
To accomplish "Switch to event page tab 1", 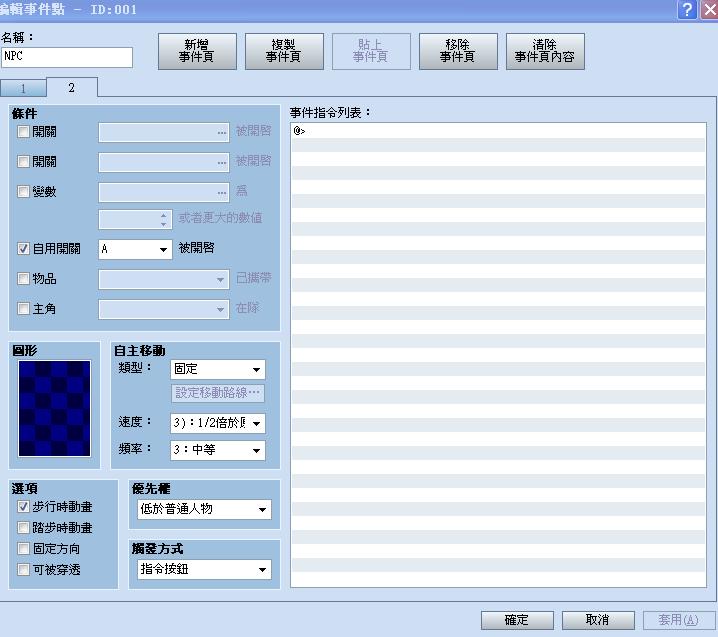I will click(23, 88).
